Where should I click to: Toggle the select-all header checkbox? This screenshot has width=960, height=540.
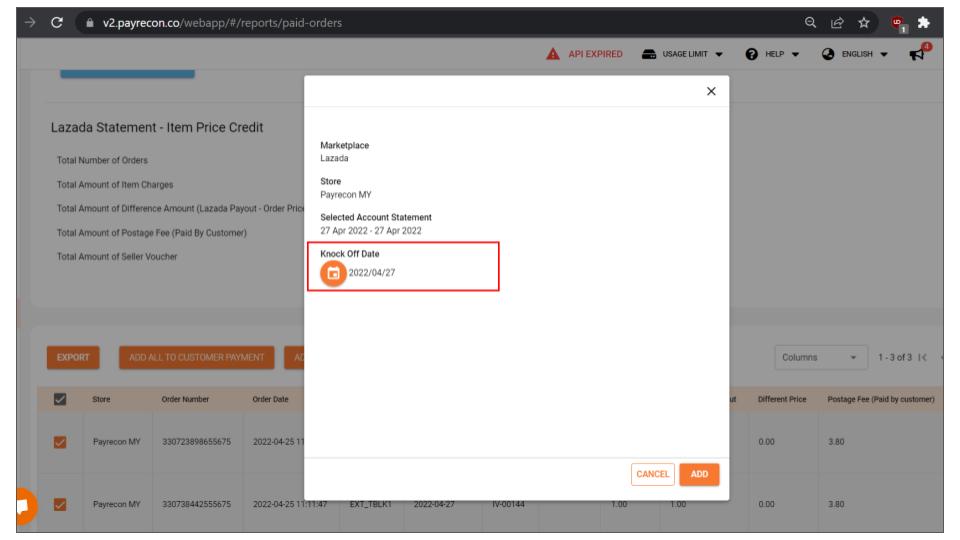click(60, 399)
